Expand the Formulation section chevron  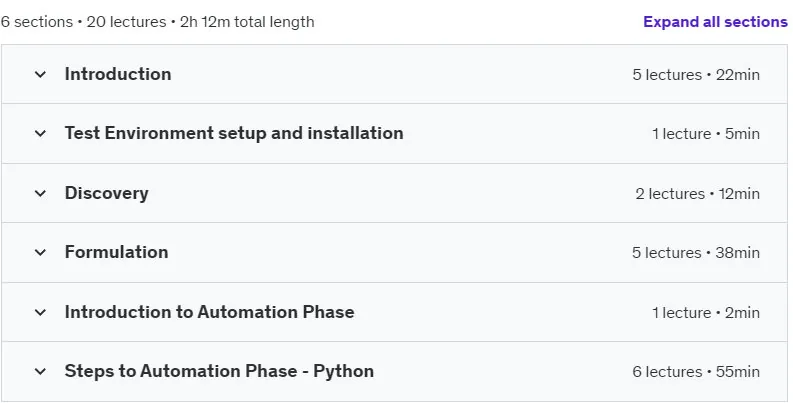[40, 252]
